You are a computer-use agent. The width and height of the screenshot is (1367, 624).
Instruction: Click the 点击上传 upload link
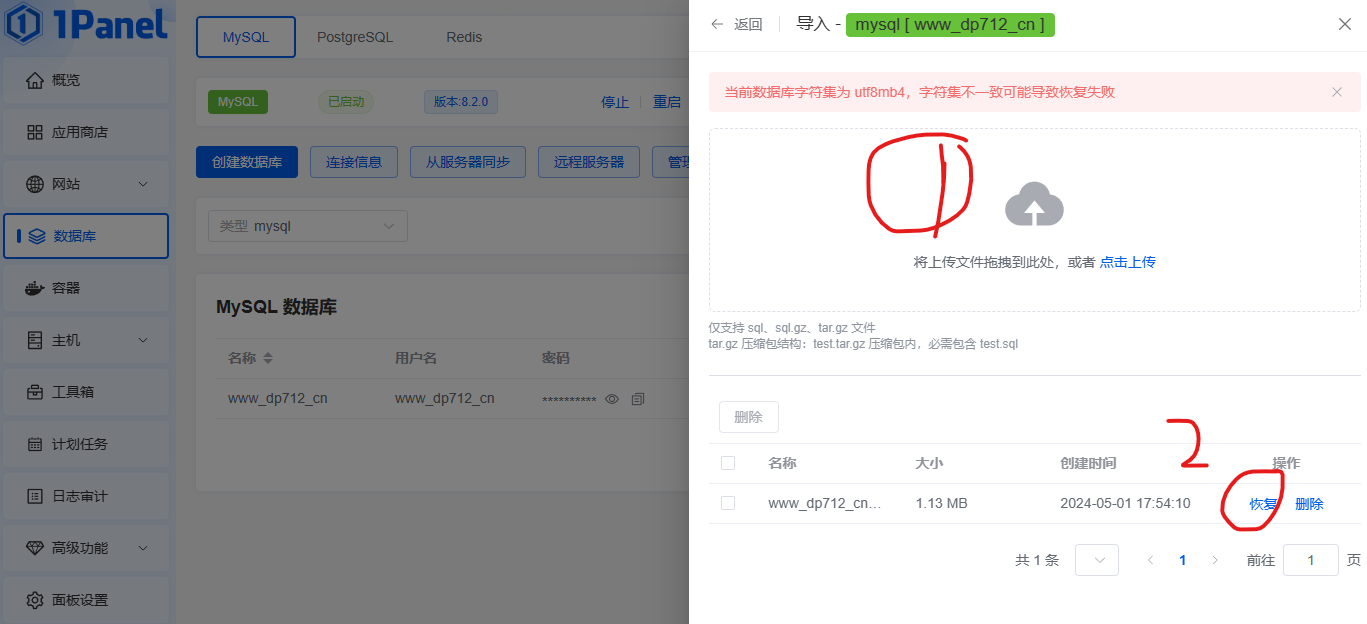coord(1127,262)
